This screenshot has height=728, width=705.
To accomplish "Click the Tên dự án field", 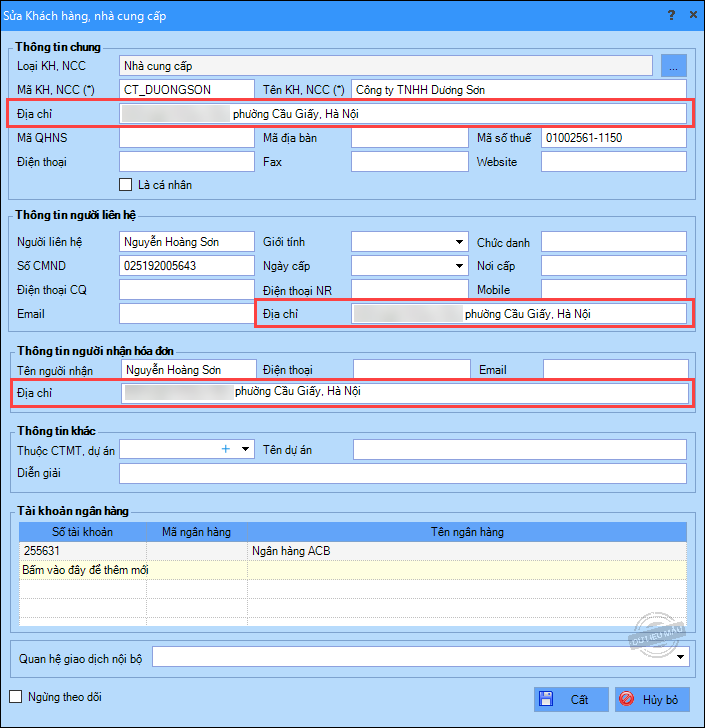I will click(x=520, y=449).
